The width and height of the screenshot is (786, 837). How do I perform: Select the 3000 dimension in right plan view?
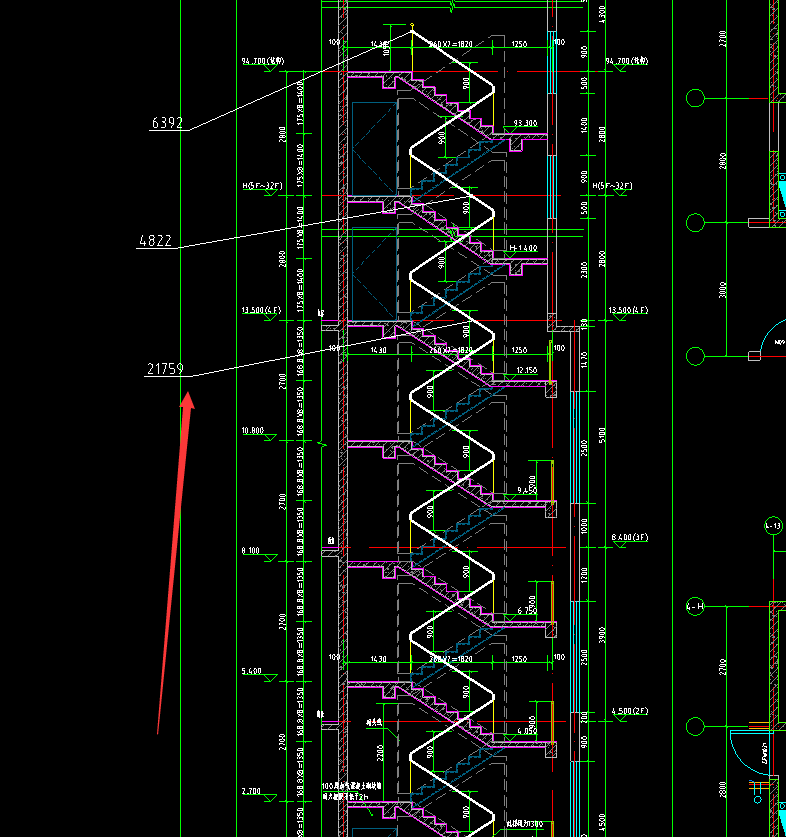click(x=722, y=290)
